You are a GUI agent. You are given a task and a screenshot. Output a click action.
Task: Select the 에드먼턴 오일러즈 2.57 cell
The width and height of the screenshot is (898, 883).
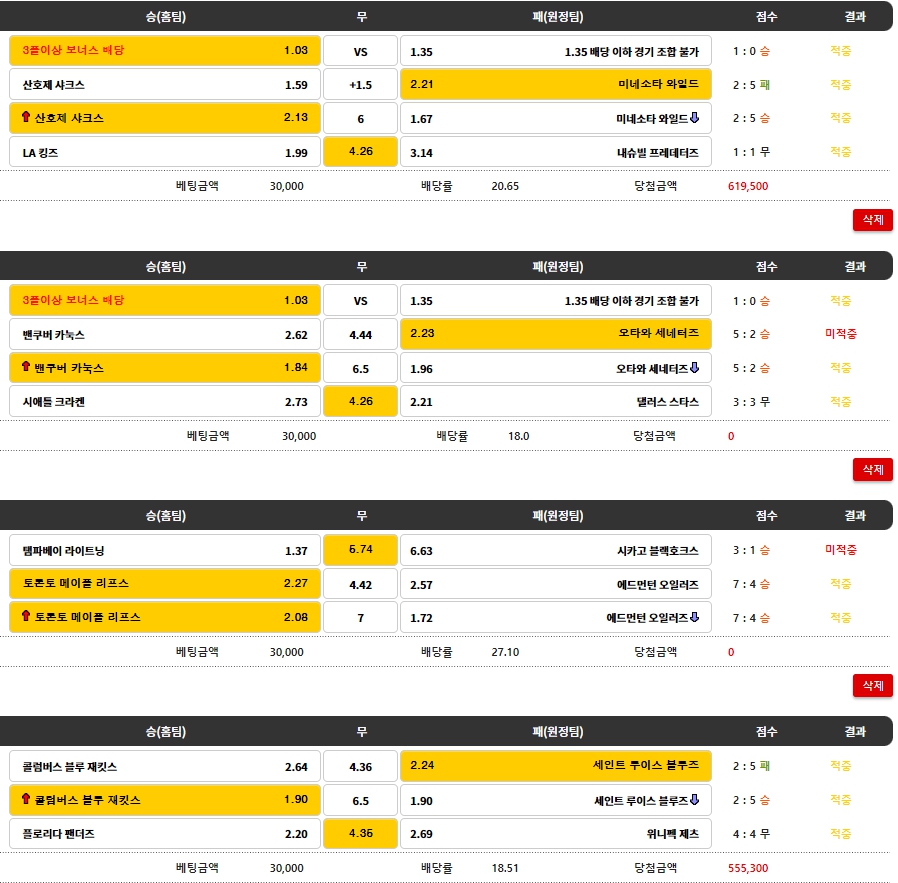[556, 585]
